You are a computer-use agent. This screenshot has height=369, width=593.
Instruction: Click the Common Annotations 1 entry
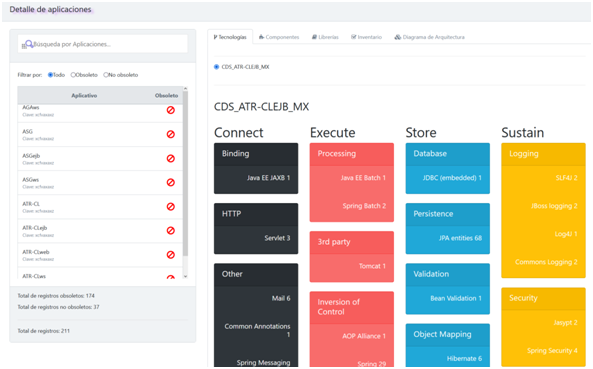[x=257, y=330]
